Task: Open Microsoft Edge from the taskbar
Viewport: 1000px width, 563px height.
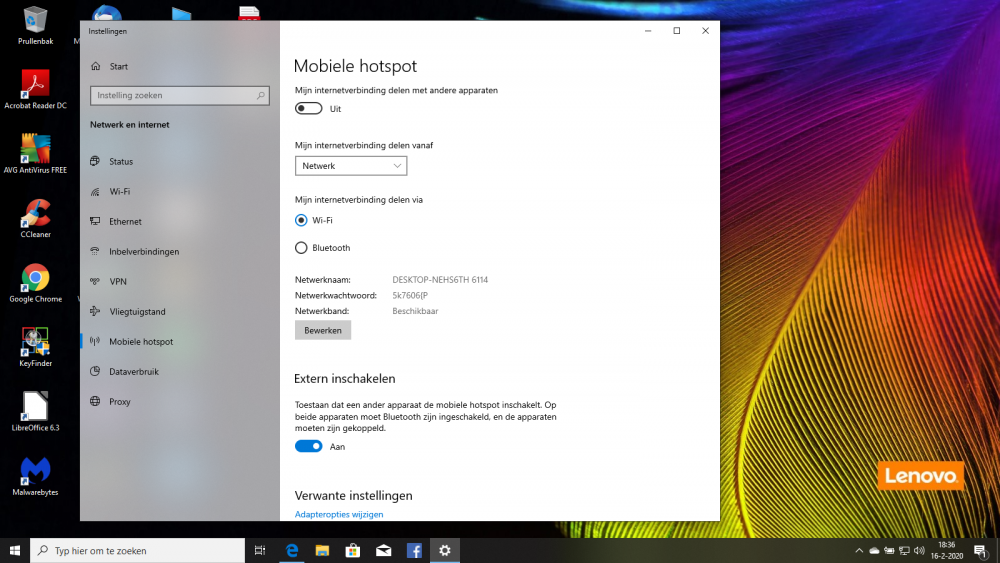Action: [x=293, y=550]
